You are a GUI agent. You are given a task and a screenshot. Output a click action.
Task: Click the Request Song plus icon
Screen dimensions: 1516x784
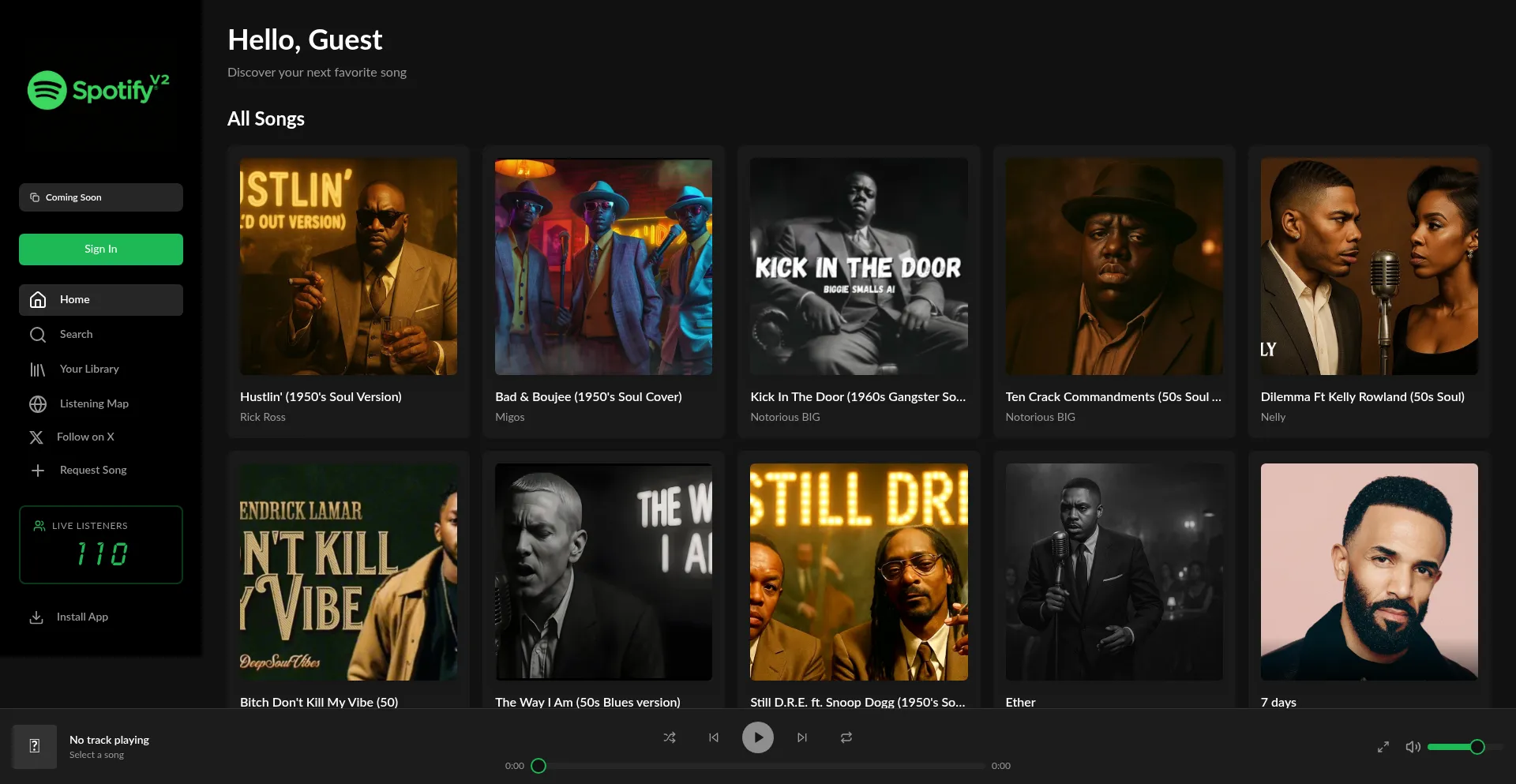pos(38,470)
